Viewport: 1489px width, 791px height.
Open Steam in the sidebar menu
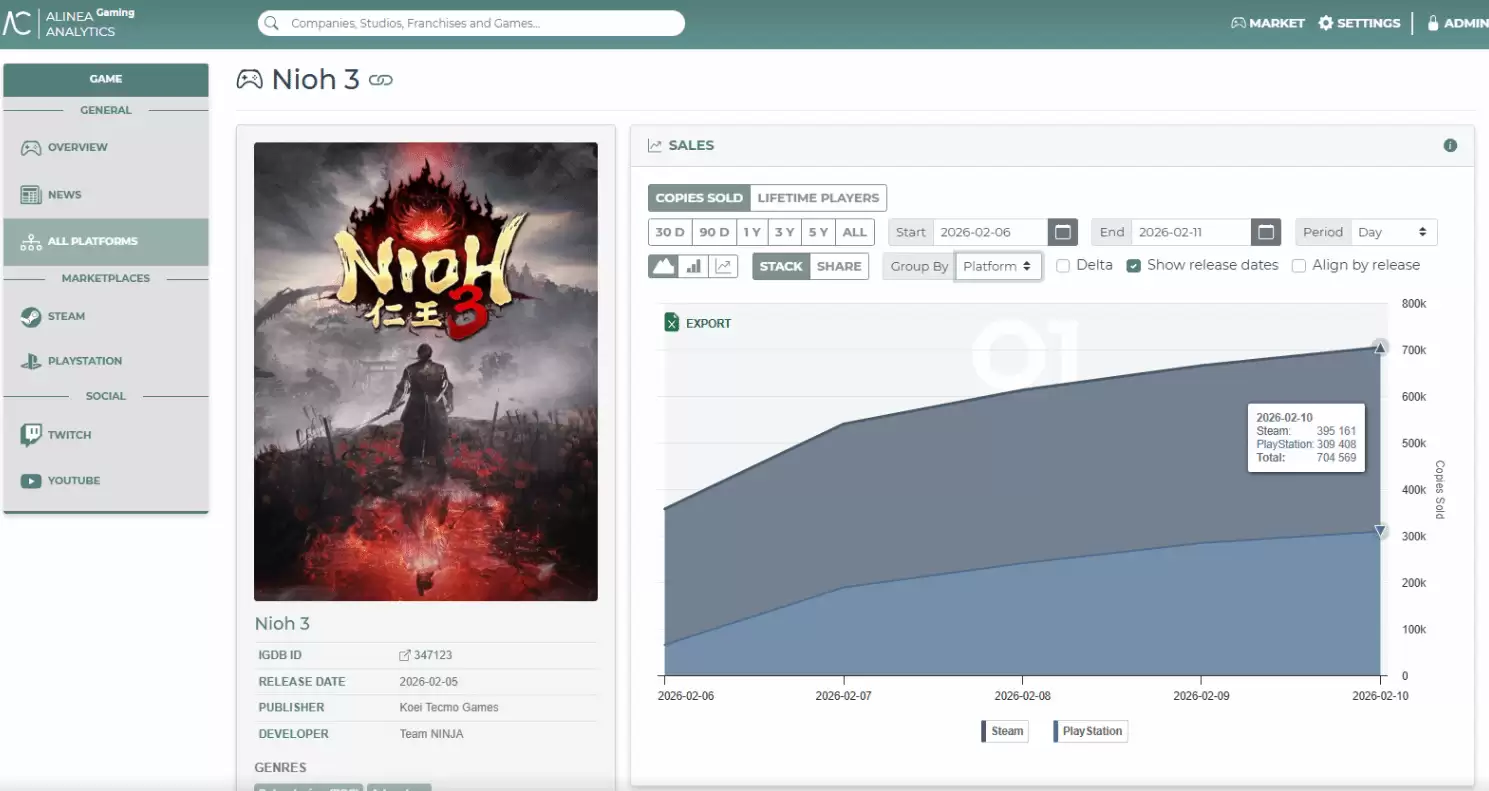(x=66, y=317)
